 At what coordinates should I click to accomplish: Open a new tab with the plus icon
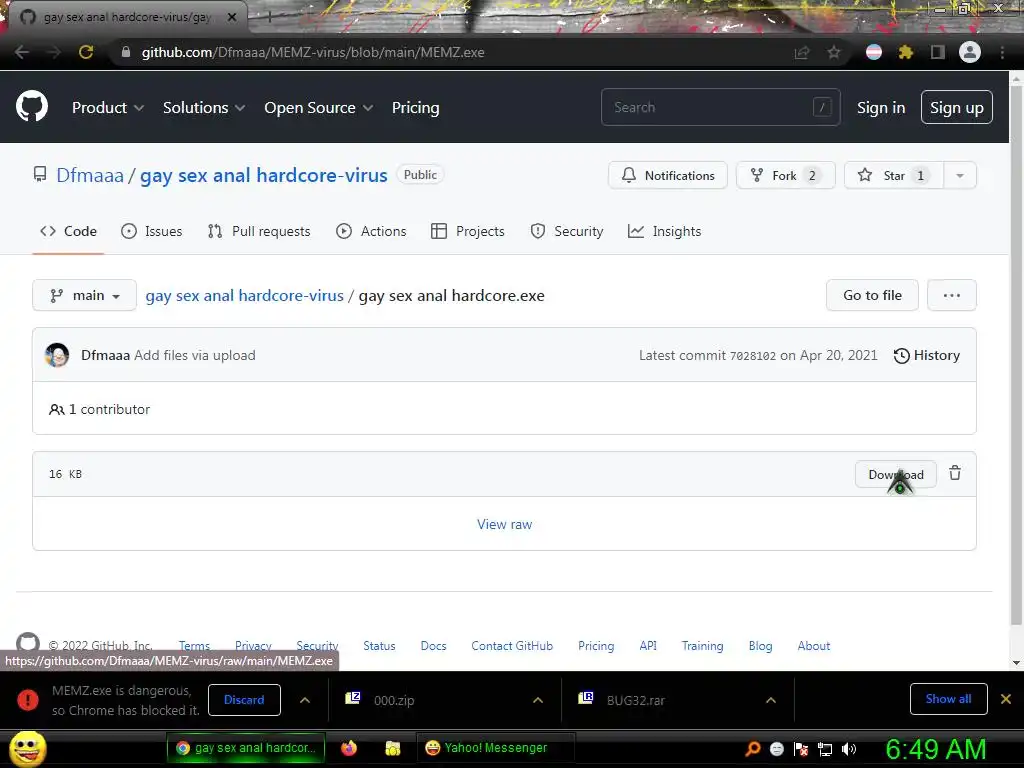(x=269, y=17)
